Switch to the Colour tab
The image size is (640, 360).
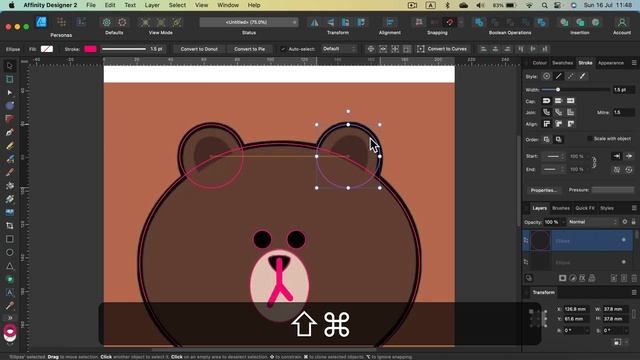[x=539, y=63]
